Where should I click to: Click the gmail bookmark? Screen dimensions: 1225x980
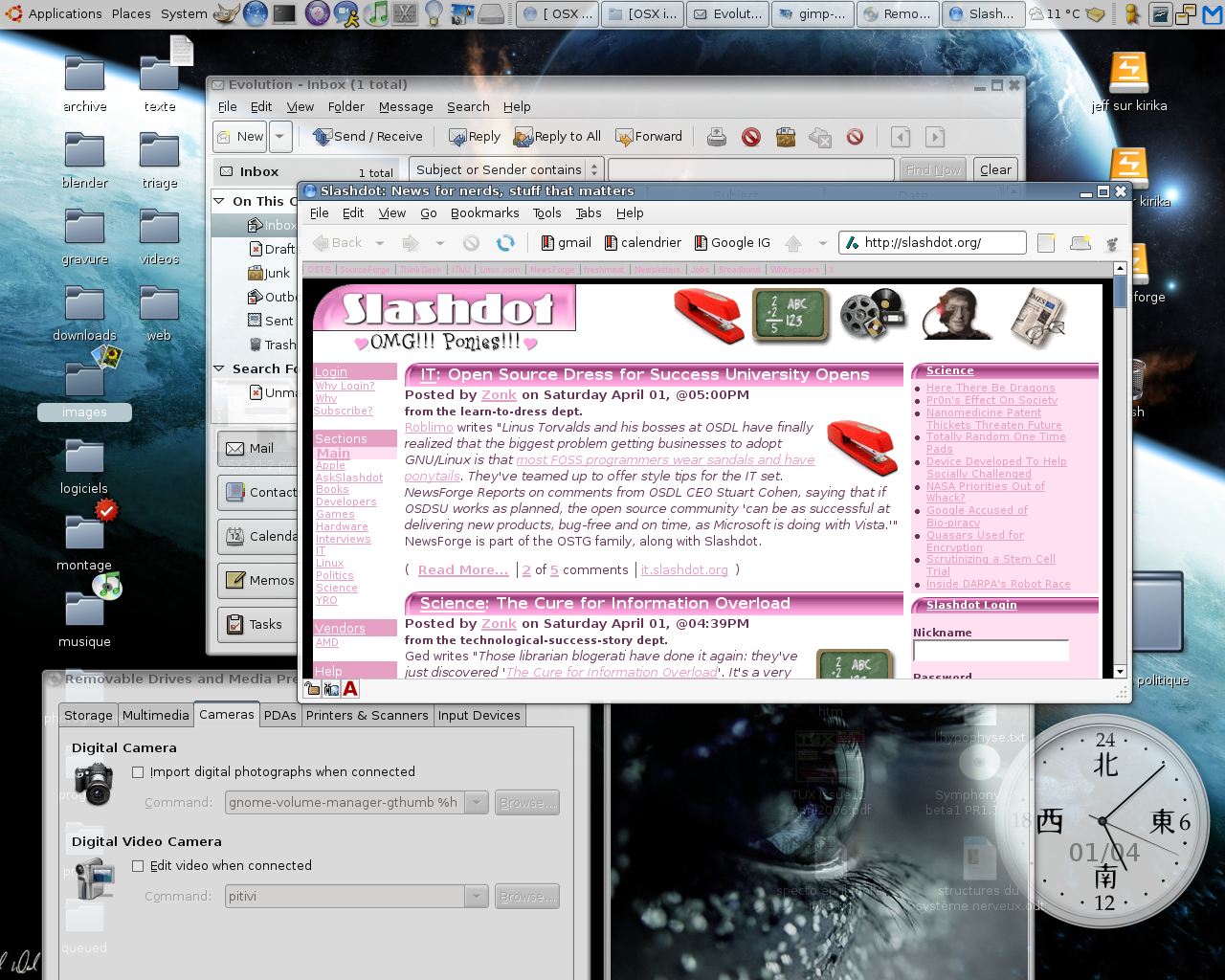(566, 243)
